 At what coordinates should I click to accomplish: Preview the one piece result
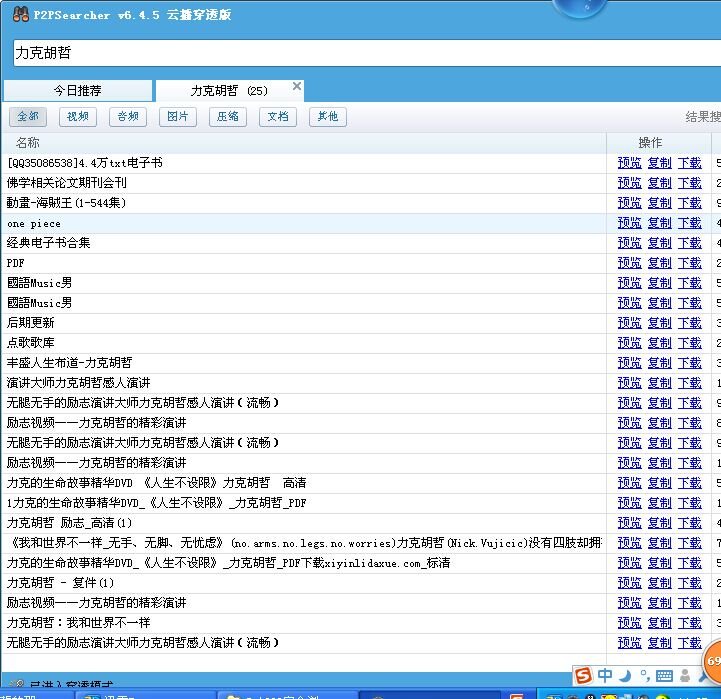pos(629,223)
